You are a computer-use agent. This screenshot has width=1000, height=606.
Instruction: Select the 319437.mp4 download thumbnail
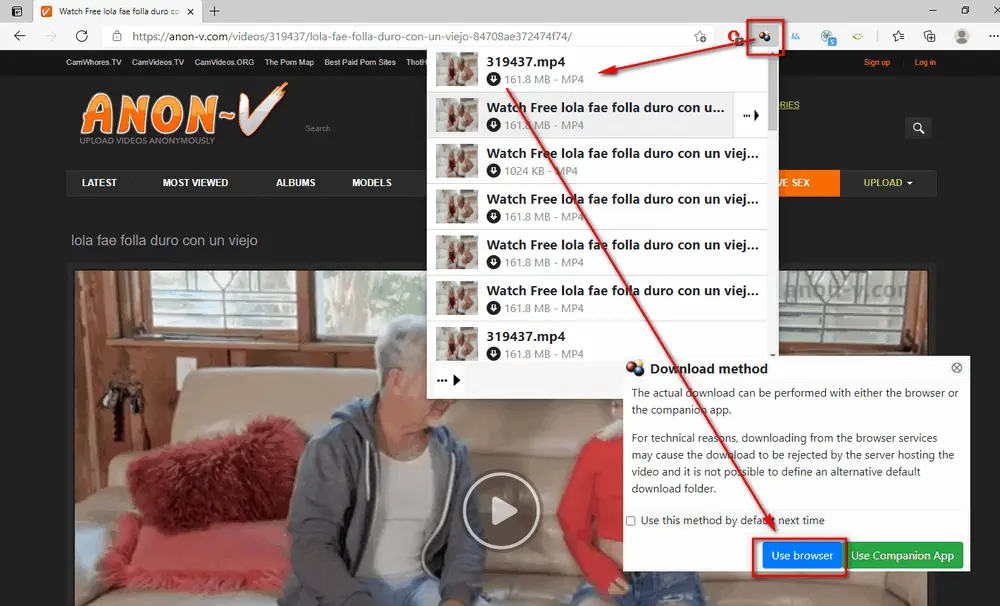point(457,68)
